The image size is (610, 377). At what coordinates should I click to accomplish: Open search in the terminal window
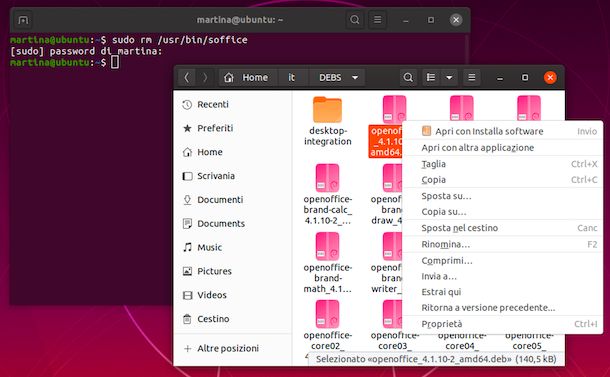pos(354,19)
